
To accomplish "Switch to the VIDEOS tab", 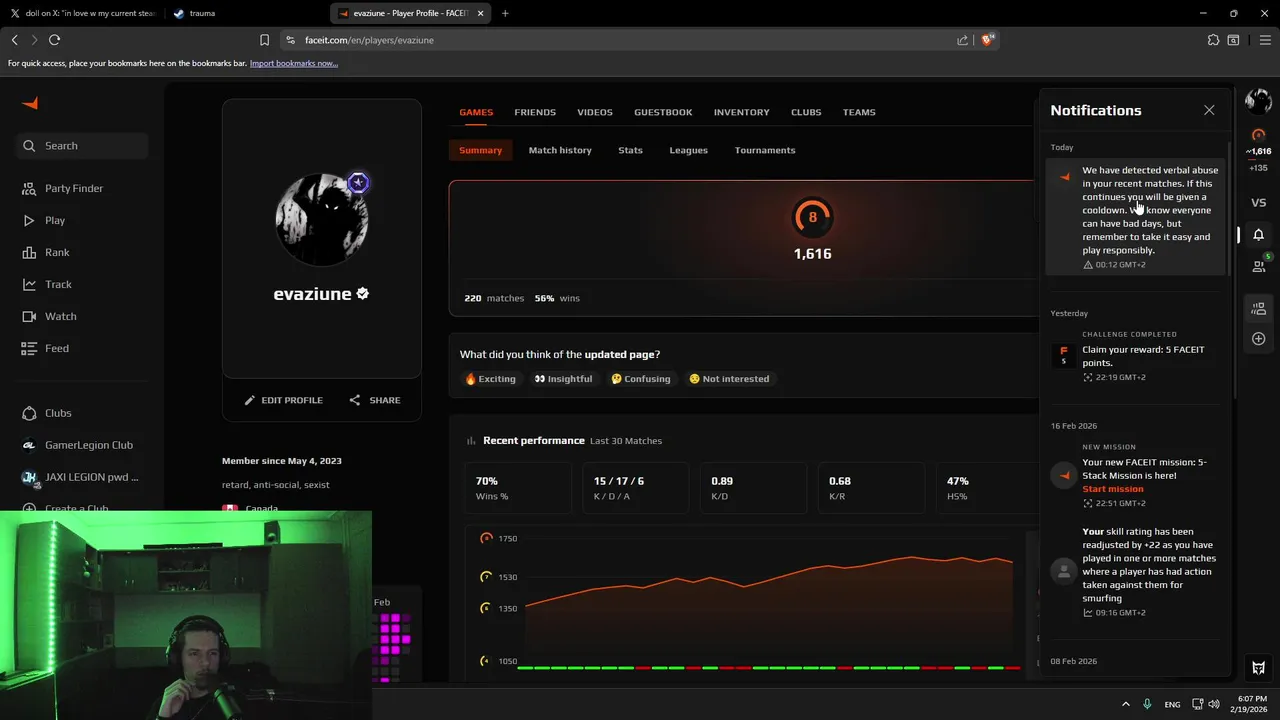I will [594, 112].
